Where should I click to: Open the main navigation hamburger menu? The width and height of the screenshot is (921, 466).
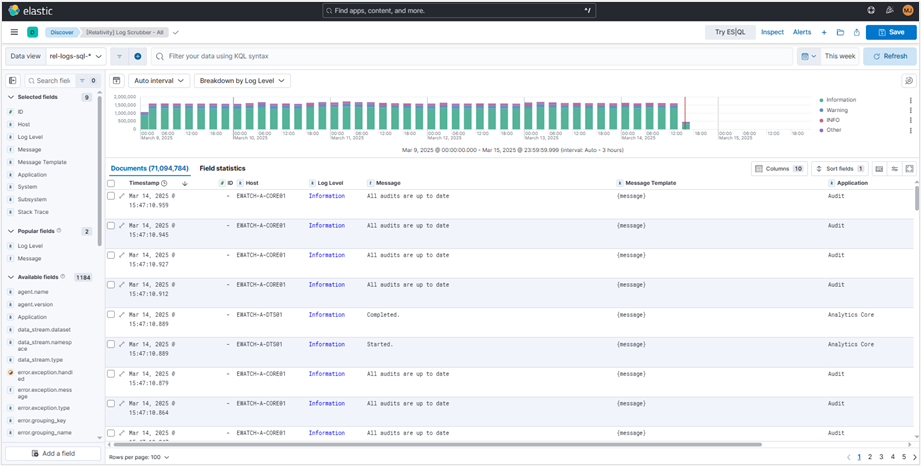click(14, 32)
